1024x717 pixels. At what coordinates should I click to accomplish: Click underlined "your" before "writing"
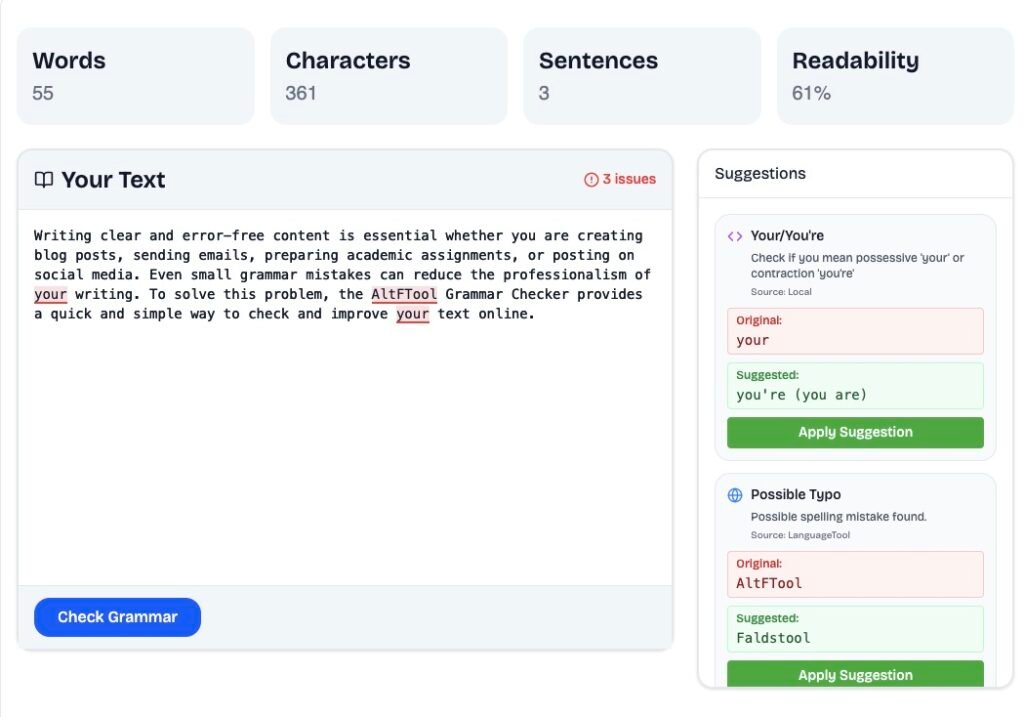pyautogui.click(x=50, y=295)
